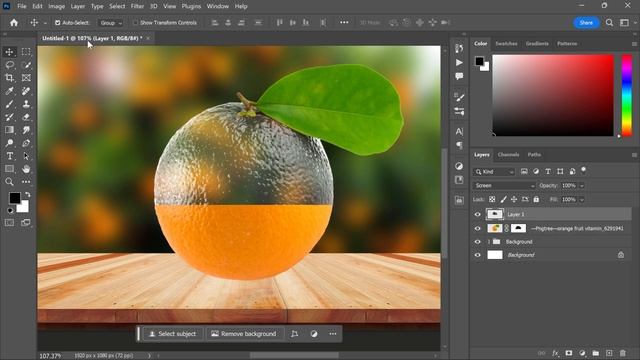Switch to the Swatches tab
Viewport: 640px width, 360px height.
[x=506, y=44]
